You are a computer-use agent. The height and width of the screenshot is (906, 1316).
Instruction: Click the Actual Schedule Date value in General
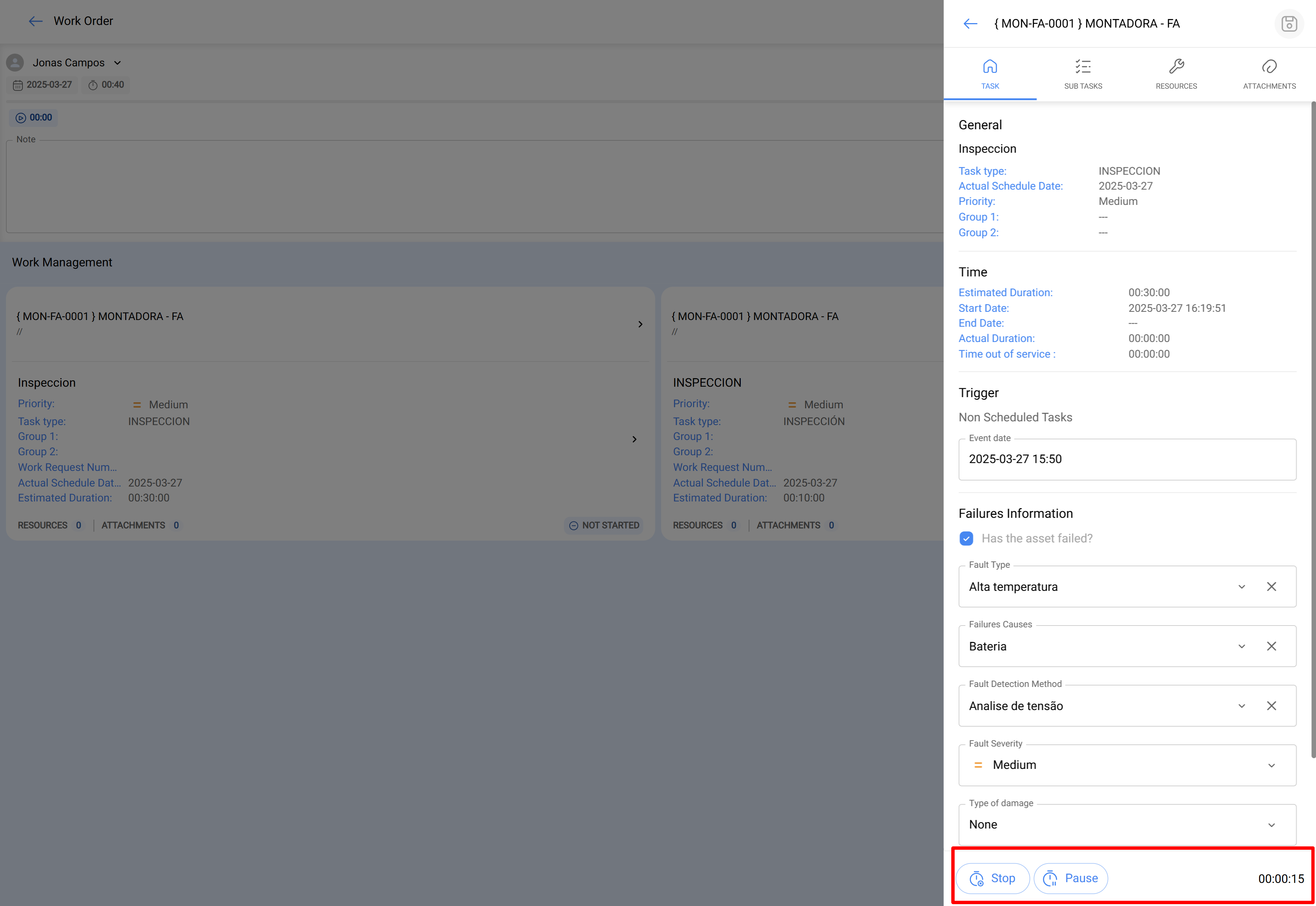point(1125,186)
